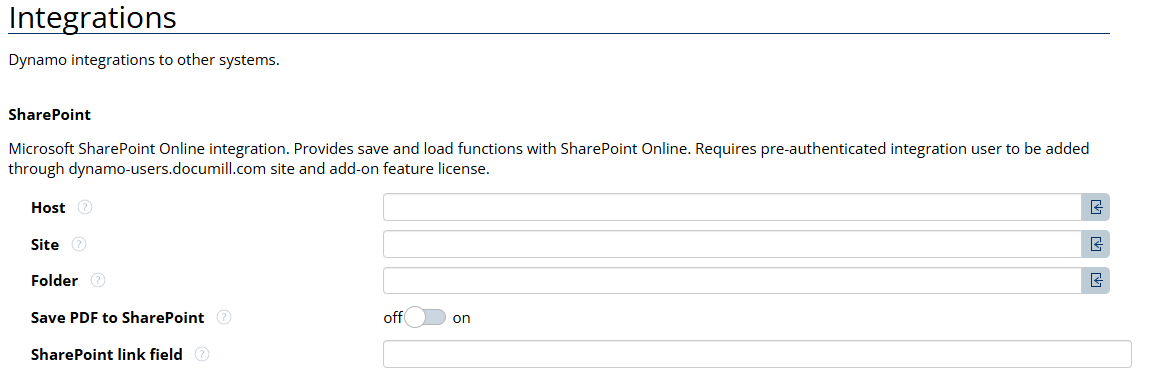Image resolution: width=1149 pixels, height=381 pixels.
Task: View help for Save PDF to SharePoint
Action: click(x=224, y=317)
